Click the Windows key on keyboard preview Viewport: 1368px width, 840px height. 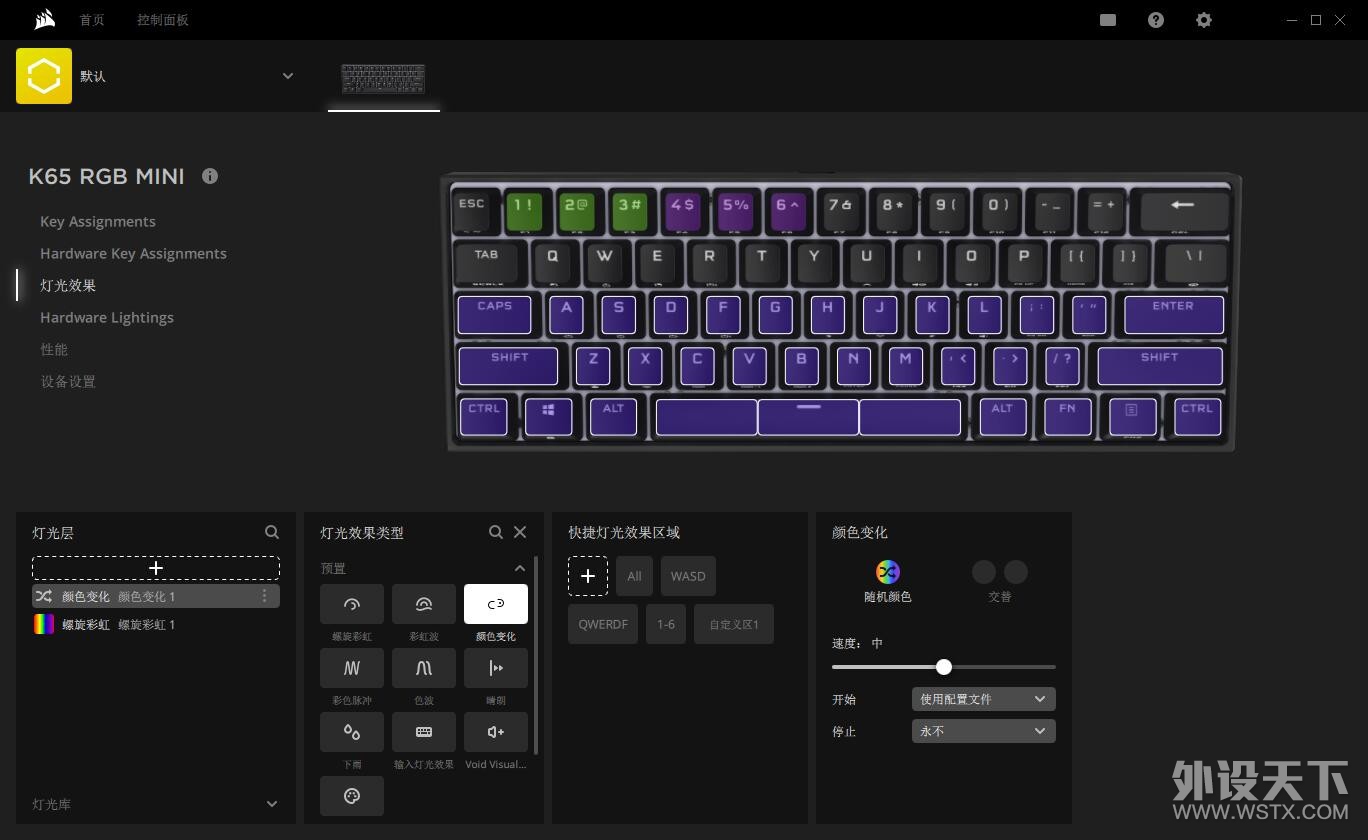click(548, 416)
